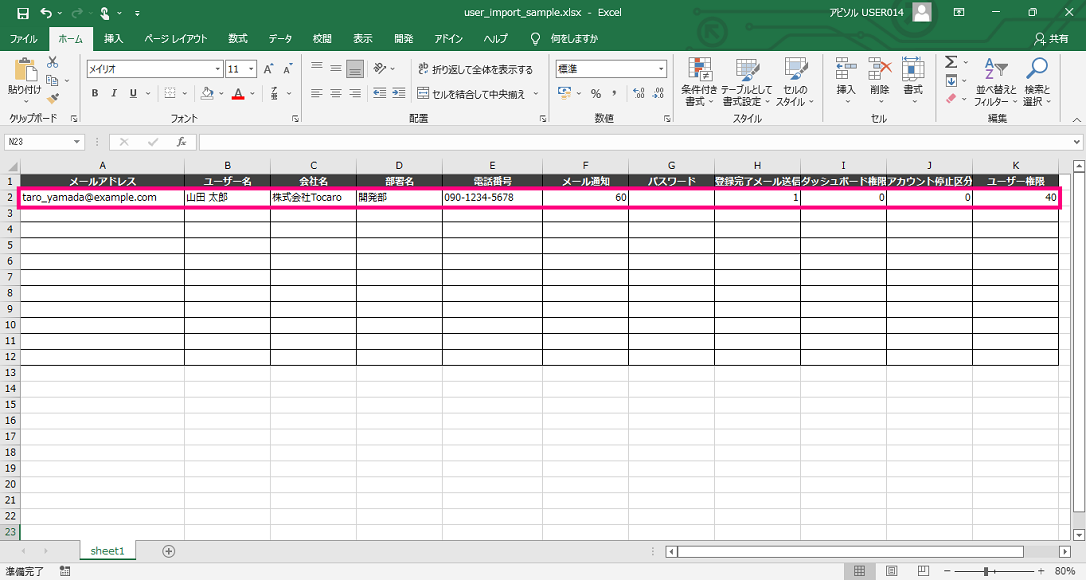Click the Save icon in the title bar
The height and width of the screenshot is (580, 1086).
tap(23, 13)
